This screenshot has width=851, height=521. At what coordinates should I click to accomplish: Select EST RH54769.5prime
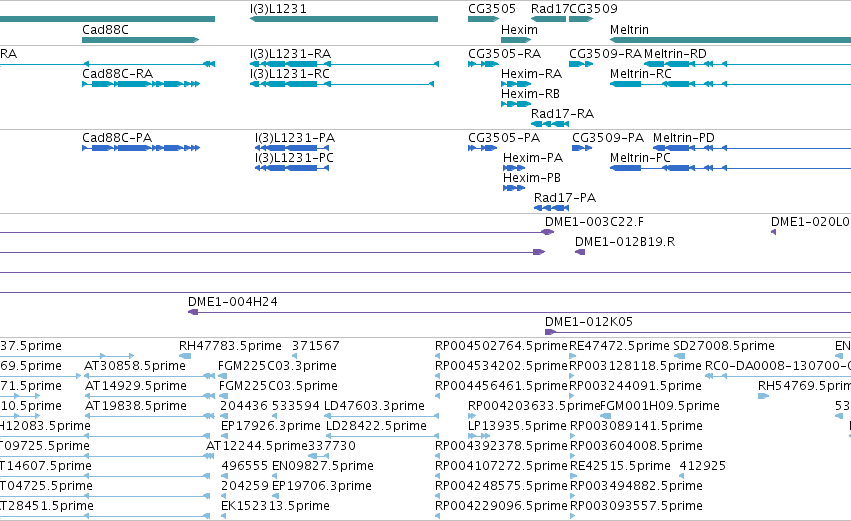[x=764, y=396]
